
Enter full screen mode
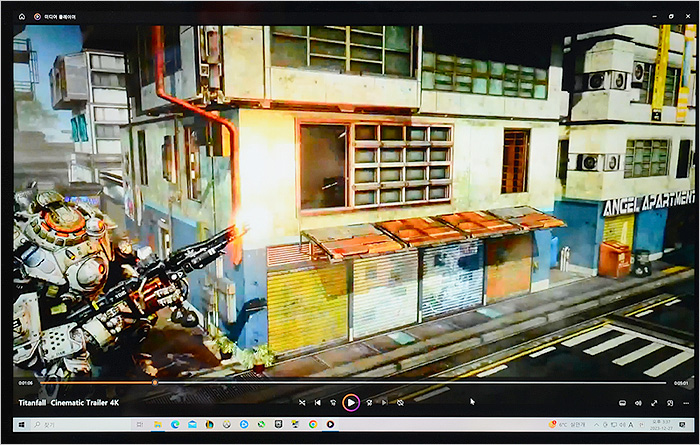[652, 402]
